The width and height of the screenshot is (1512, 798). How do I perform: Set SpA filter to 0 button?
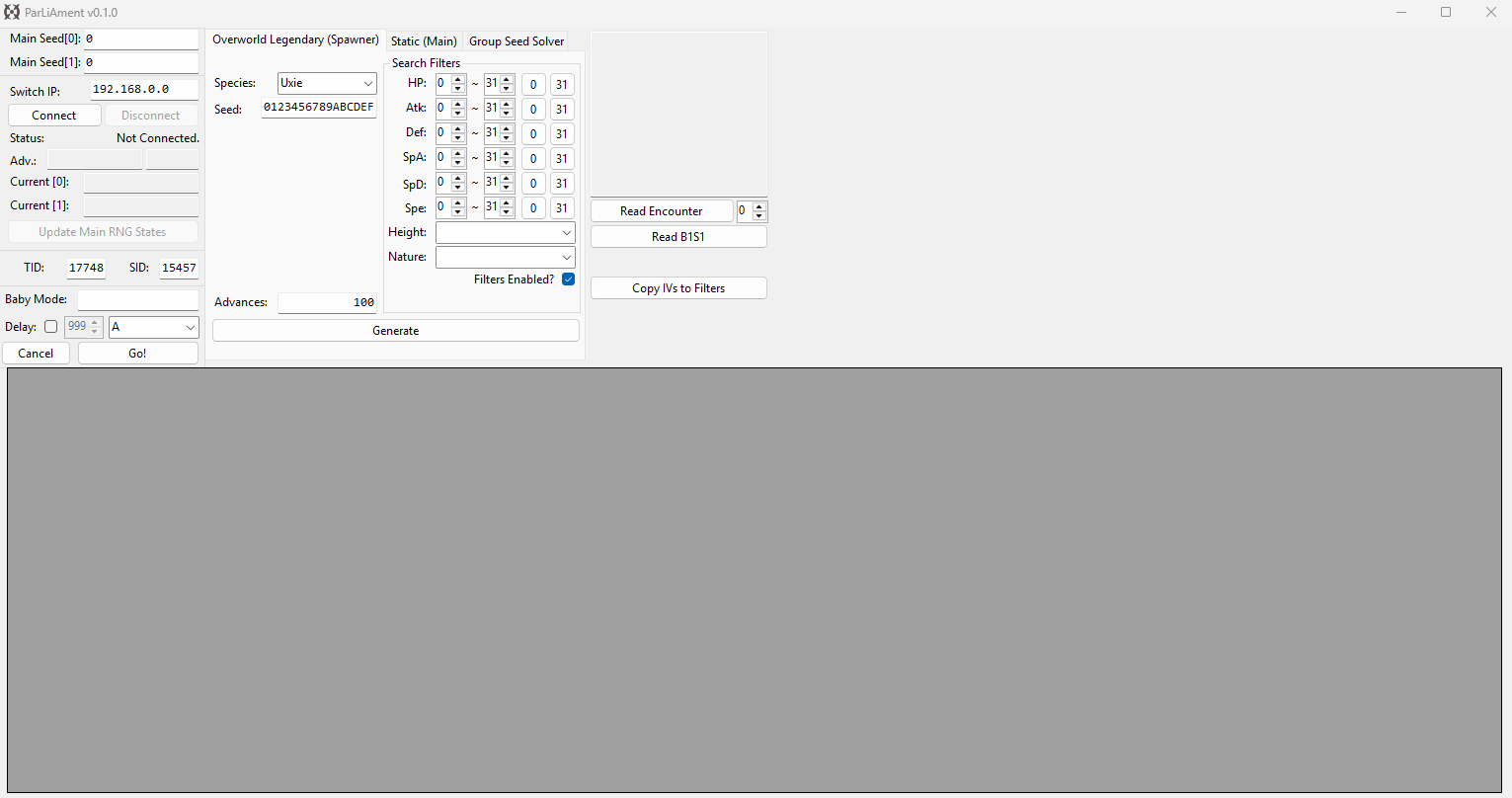[533, 159]
